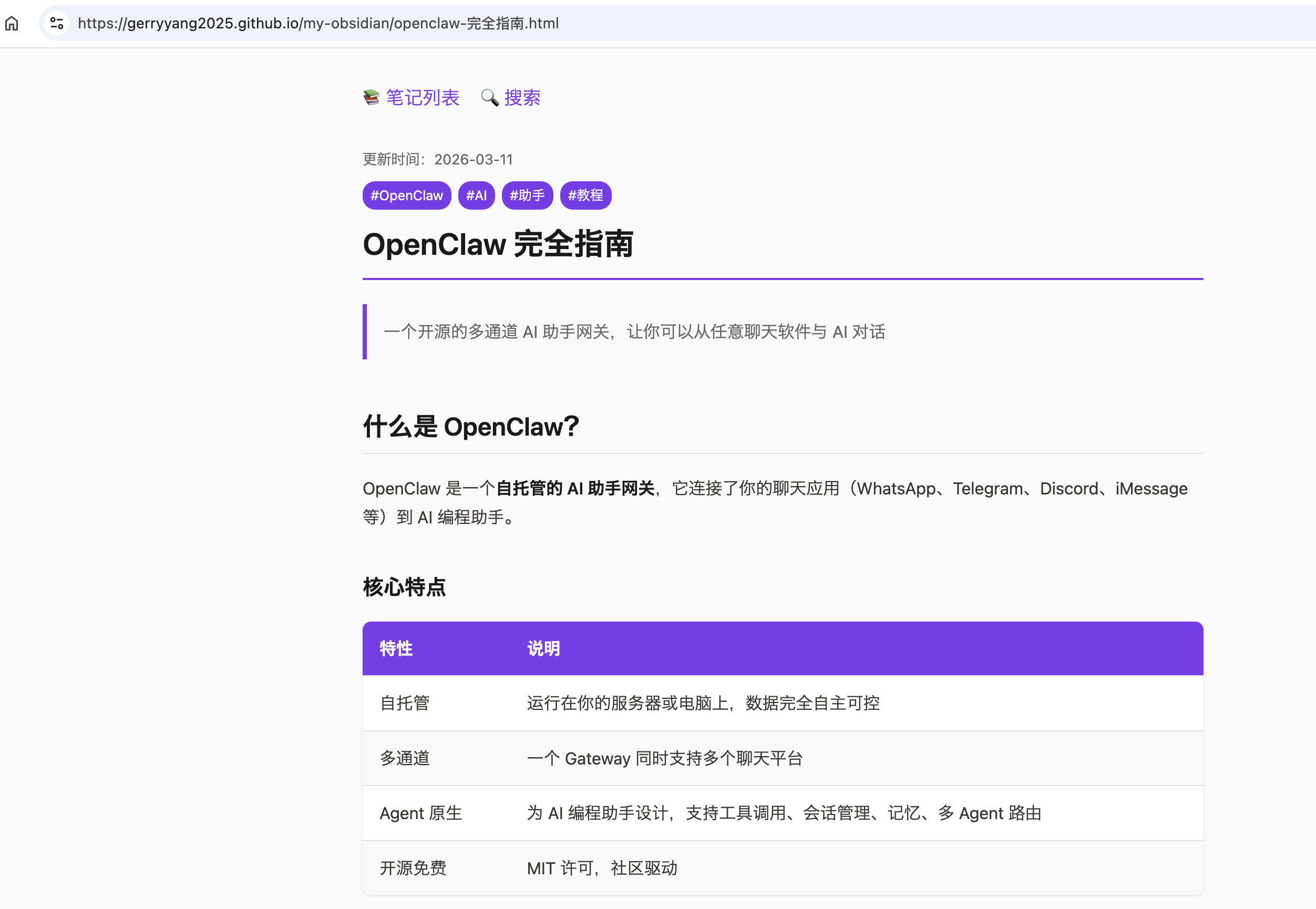
Task: Click the 核心特点 subheading
Action: pos(404,586)
